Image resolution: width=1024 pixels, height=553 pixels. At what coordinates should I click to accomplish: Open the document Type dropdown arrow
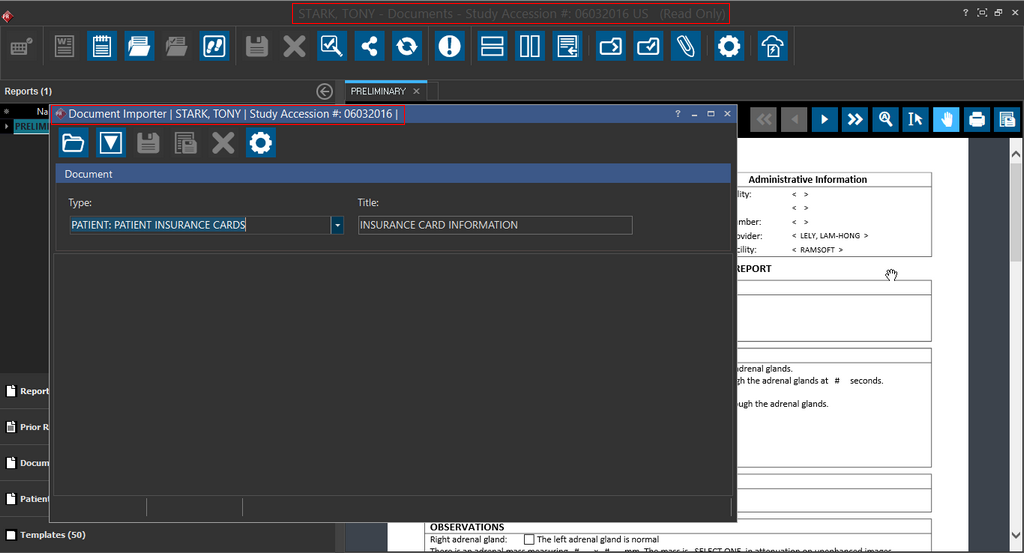(337, 225)
